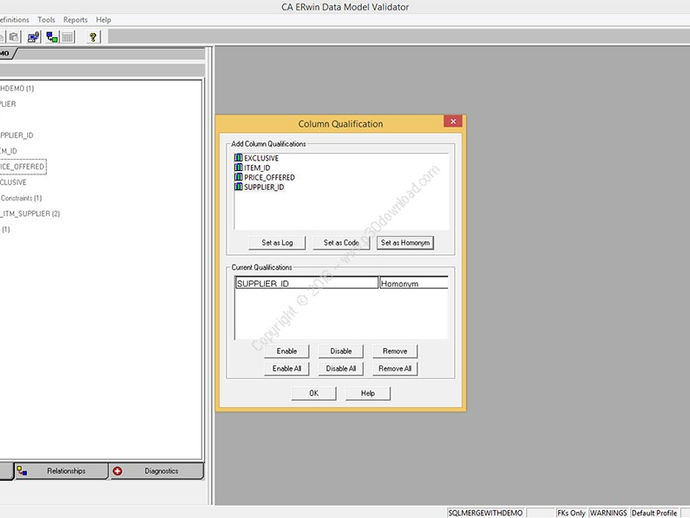Click the red Diagnostics tab icon

117,471
